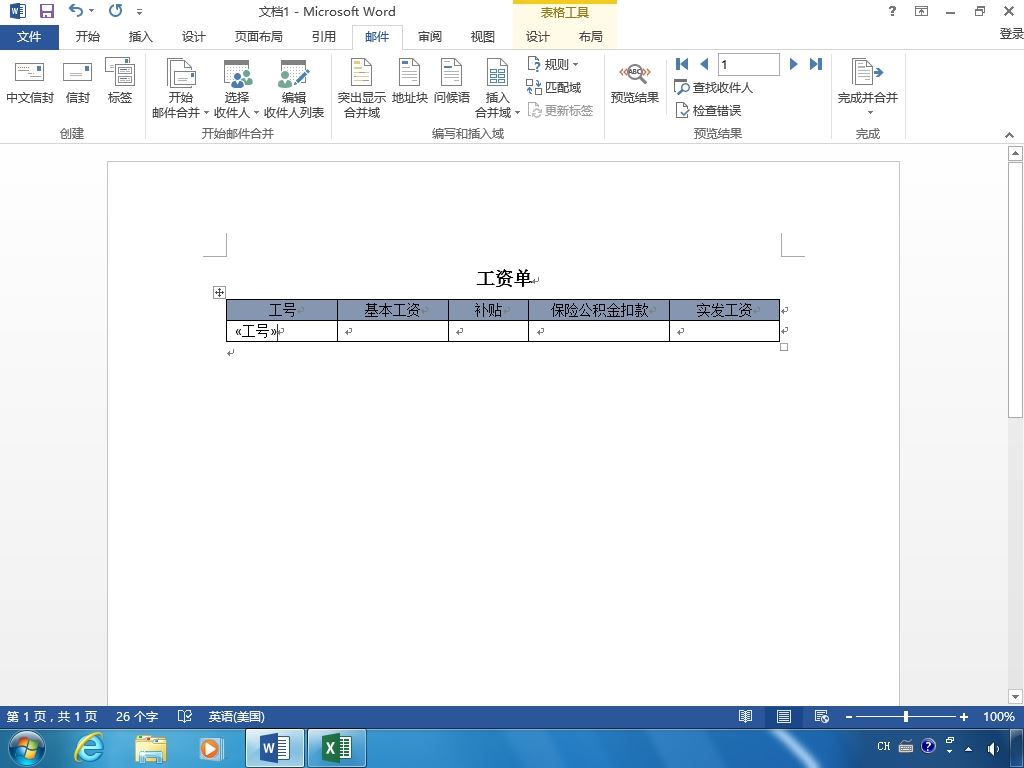The width and height of the screenshot is (1024, 768).
Task: Open 完成并合并 dropdown
Action: coord(867,88)
